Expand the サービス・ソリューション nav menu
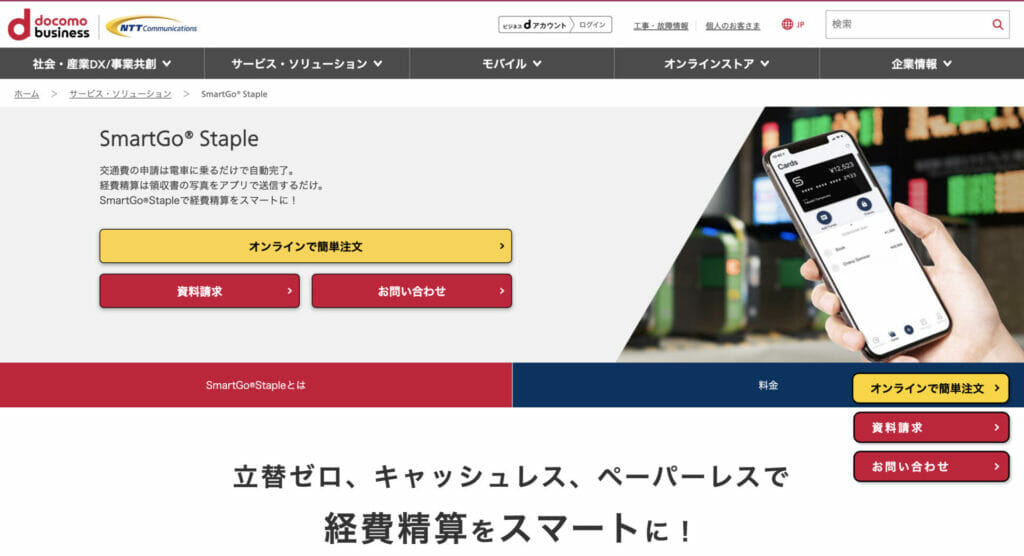The width and height of the screenshot is (1024, 556). pyautogui.click(x=307, y=63)
